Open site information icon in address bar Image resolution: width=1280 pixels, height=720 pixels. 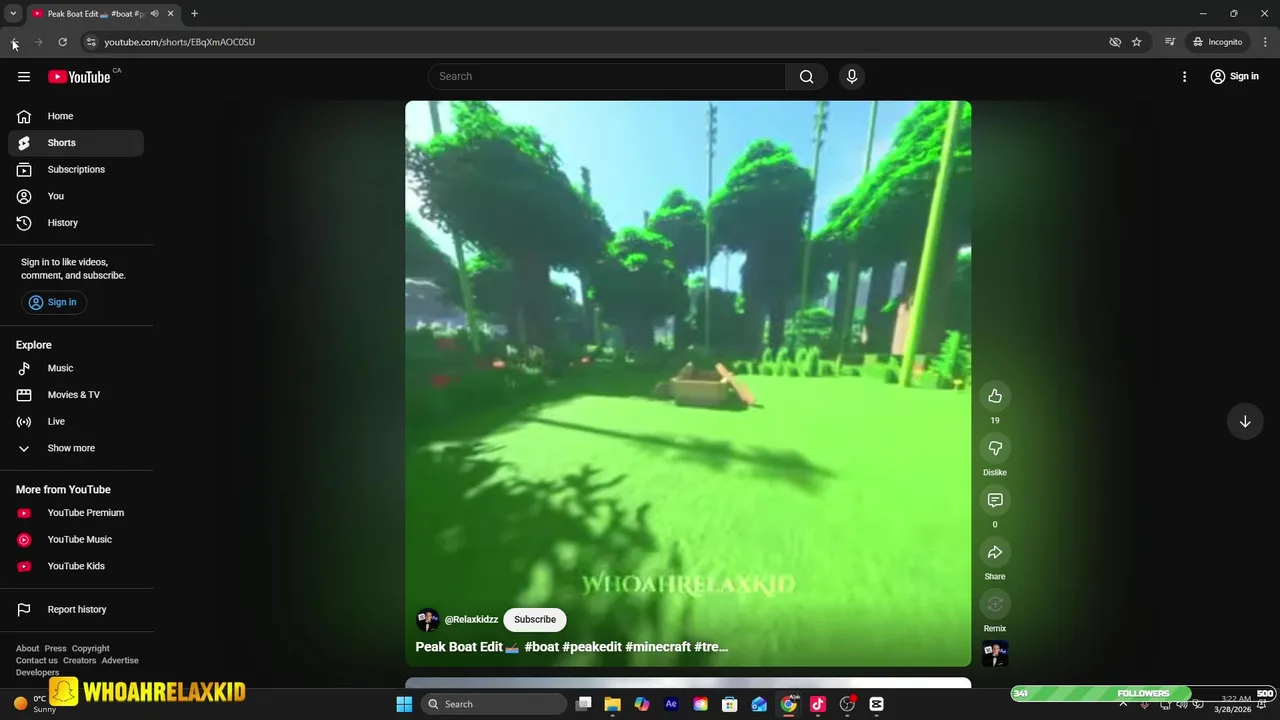point(91,42)
